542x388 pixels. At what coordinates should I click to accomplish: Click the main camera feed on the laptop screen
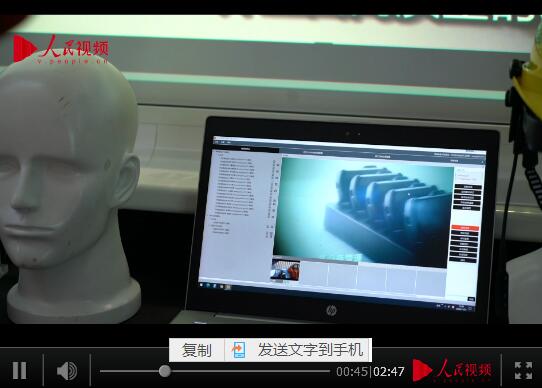pyautogui.click(x=364, y=212)
